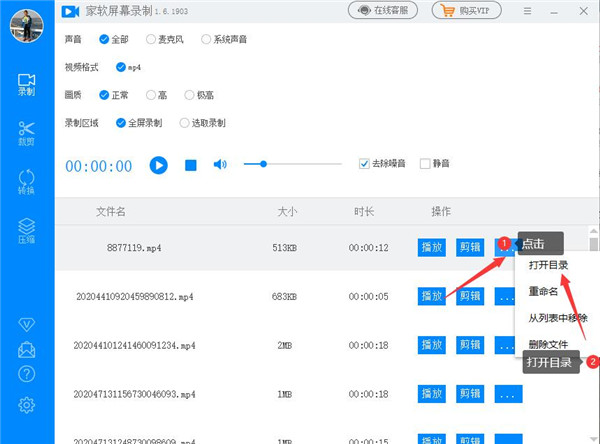Open the help question mark icon

click(26, 374)
